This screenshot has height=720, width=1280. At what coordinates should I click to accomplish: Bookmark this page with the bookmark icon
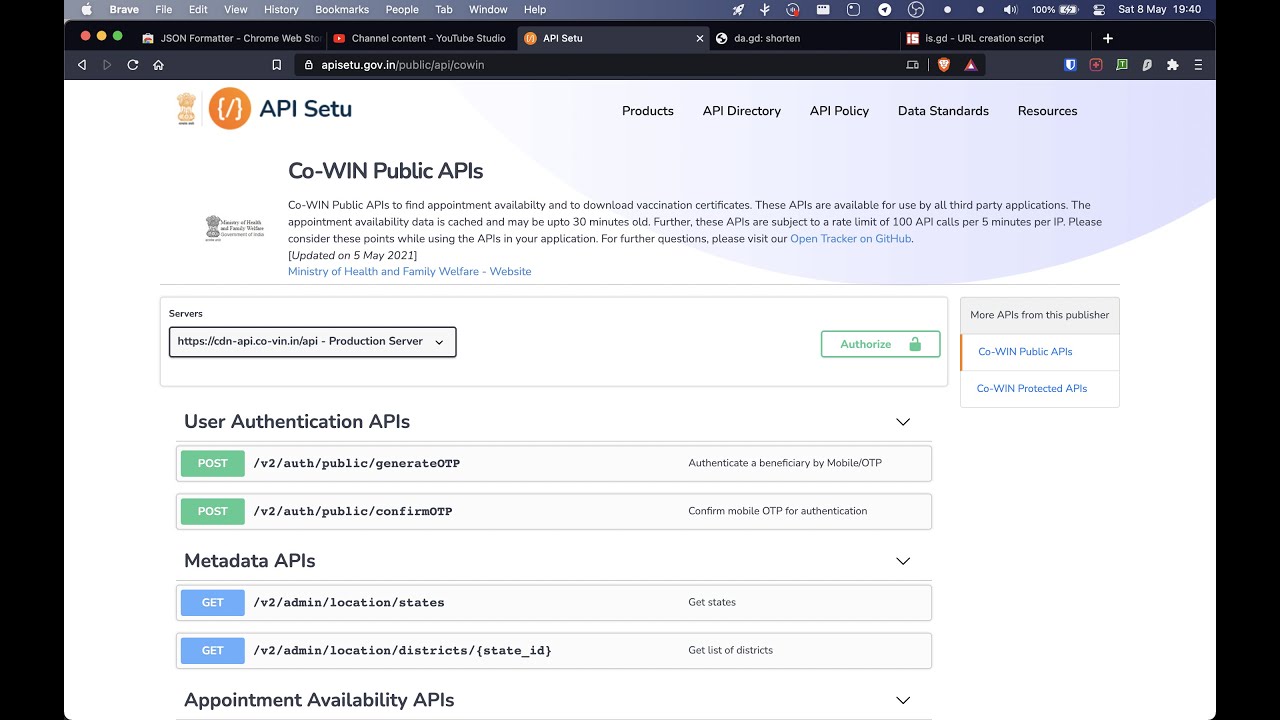point(276,65)
